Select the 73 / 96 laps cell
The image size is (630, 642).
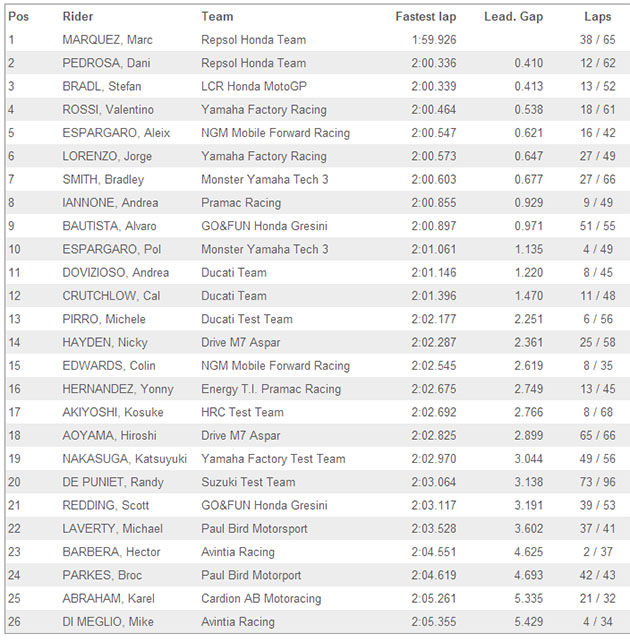(597, 482)
